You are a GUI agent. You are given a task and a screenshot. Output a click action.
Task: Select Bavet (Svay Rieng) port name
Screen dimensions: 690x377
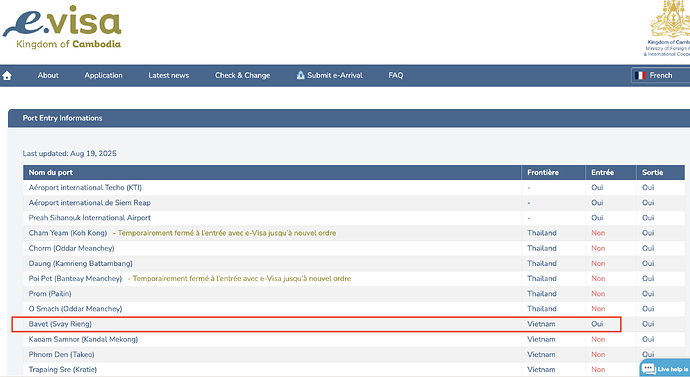tap(60, 324)
